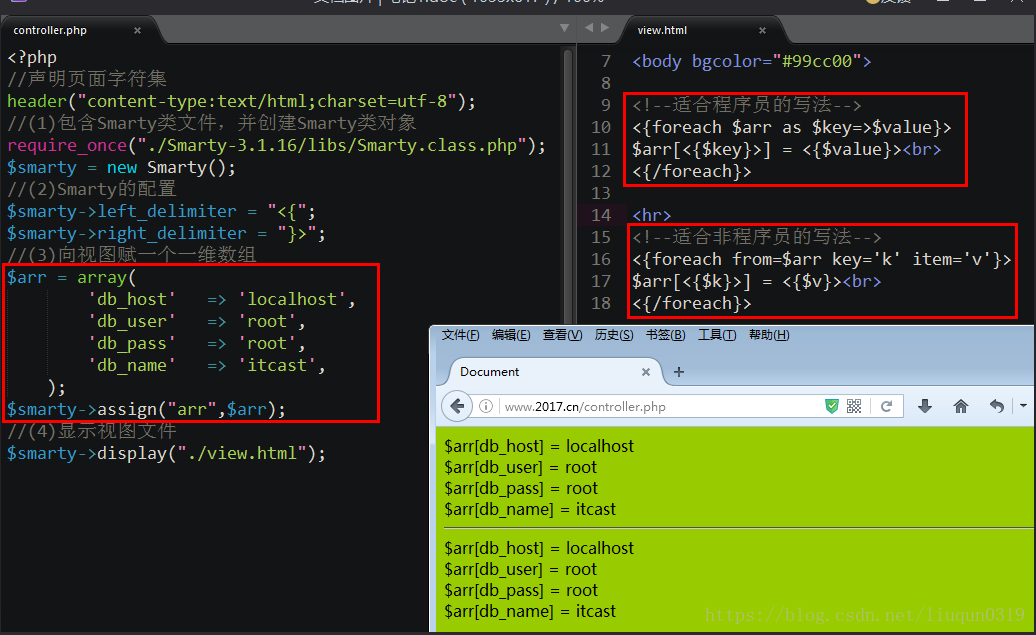Click the 适合程序员的写法 comment line
Screen dimensions: 1036x635
747,105
